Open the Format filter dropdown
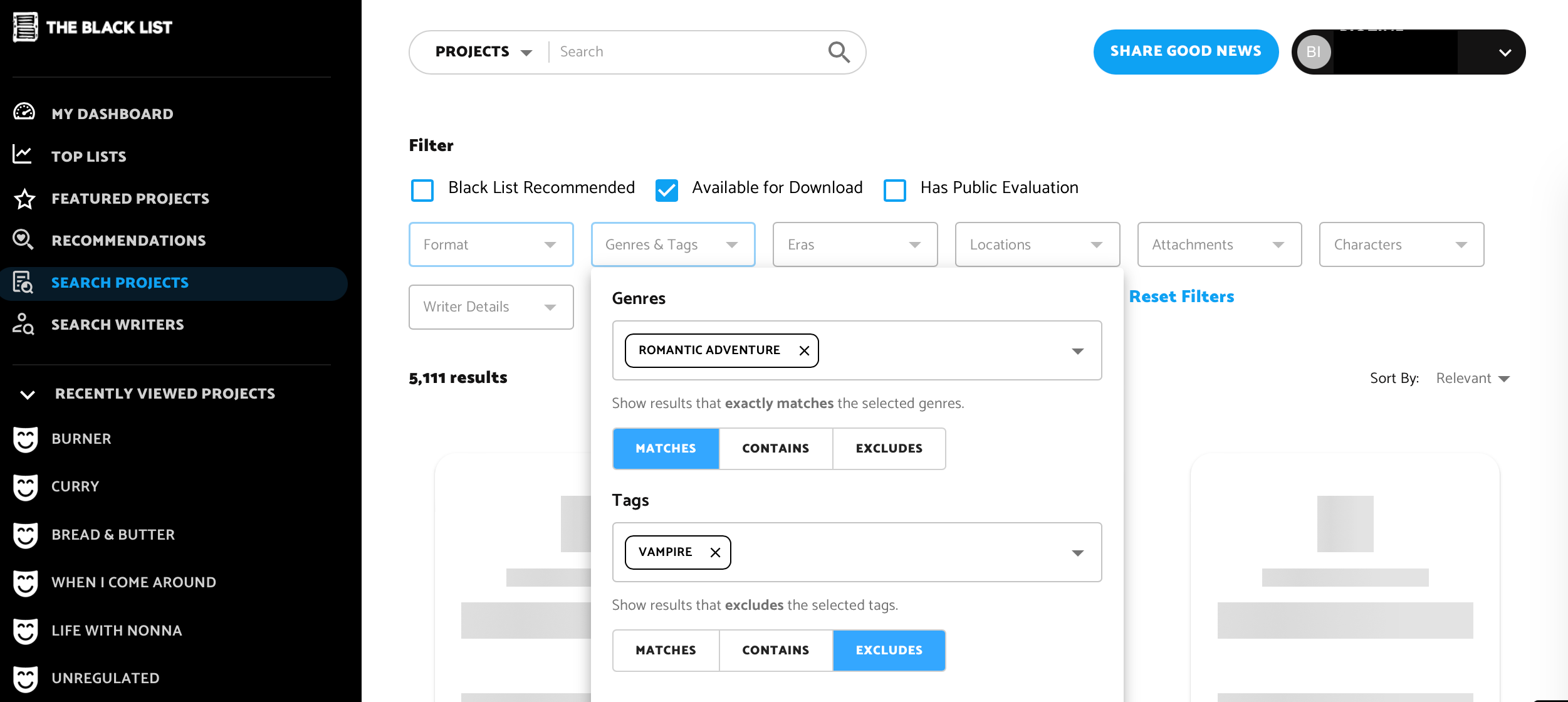 pyautogui.click(x=491, y=244)
